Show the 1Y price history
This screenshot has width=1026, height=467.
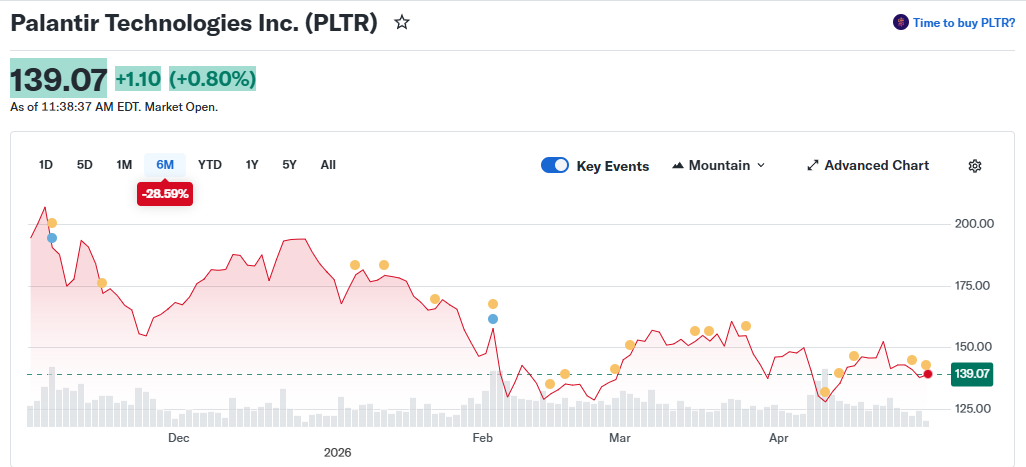pos(252,165)
